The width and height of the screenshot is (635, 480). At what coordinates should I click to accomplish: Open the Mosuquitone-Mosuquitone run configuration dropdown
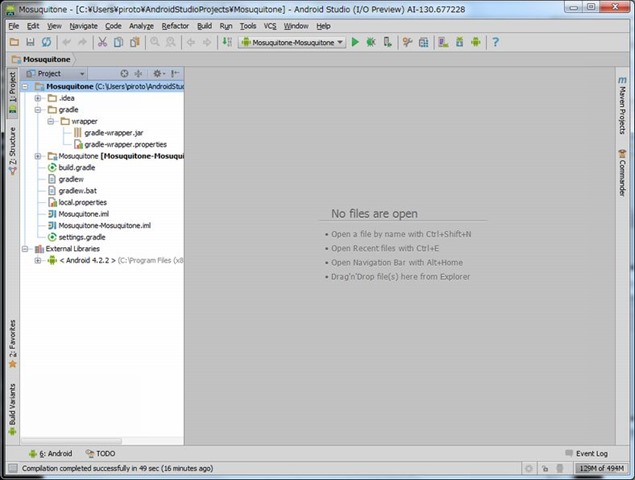point(292,42)
